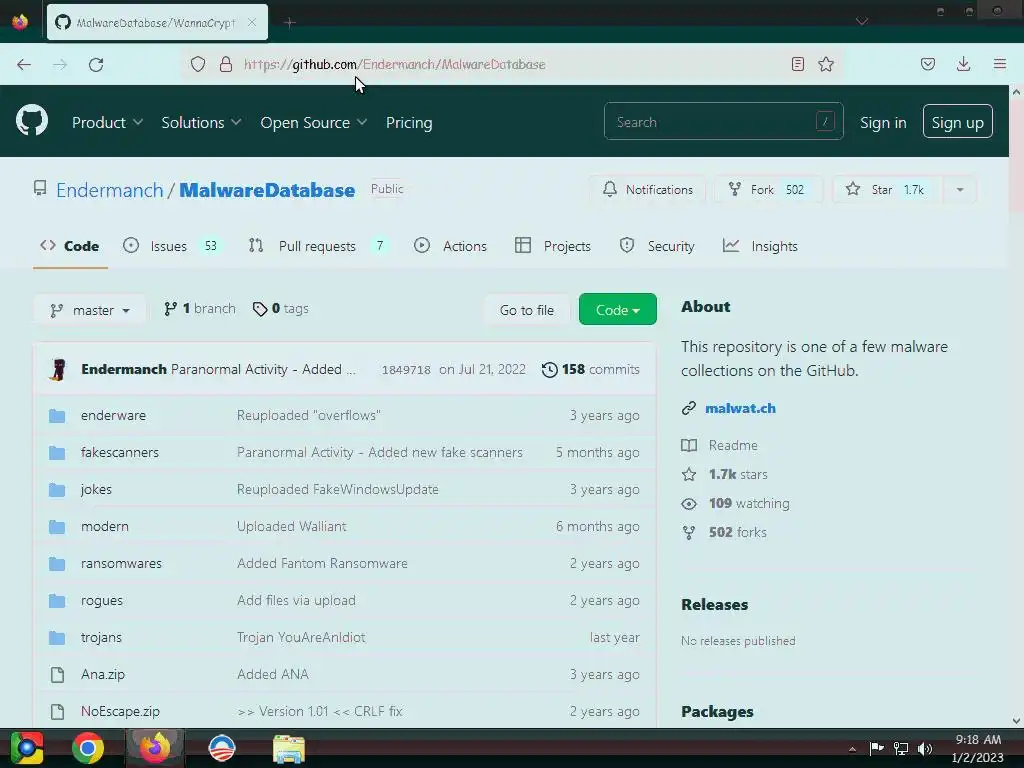Click the Notifications button
This screenshot has height=768, width=1024.
648,189
